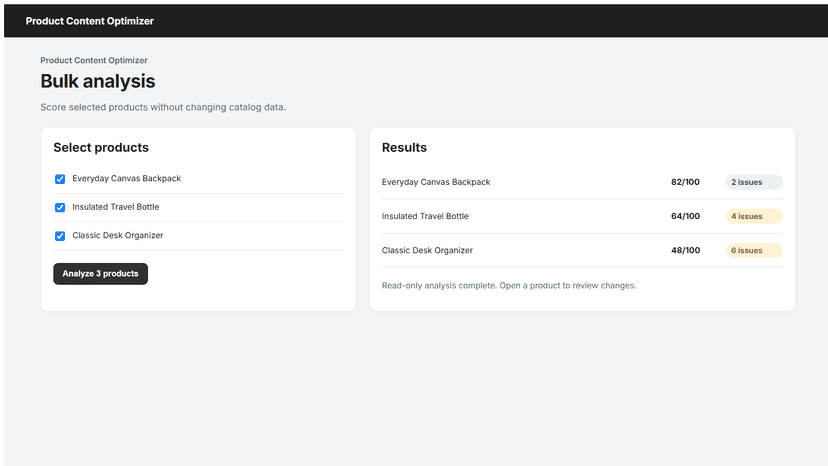The image size is (828, 466).
Task: Toggle the Insulated Travel Bottle checkbox
Action: coord(60,207)
